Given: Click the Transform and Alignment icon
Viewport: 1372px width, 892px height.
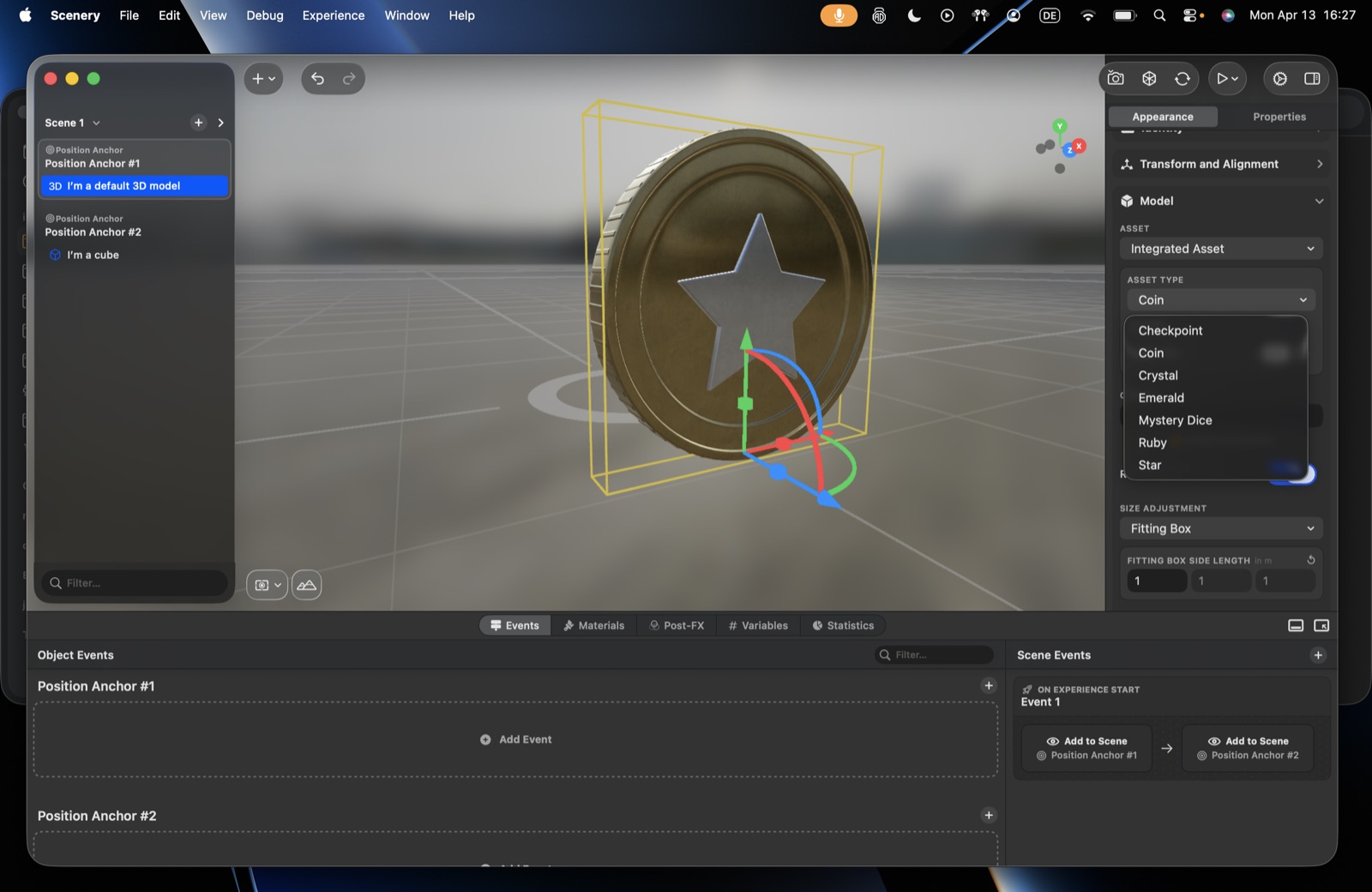Looking at the screenshot, I should pyautogui.click(x=1127, y=164).
